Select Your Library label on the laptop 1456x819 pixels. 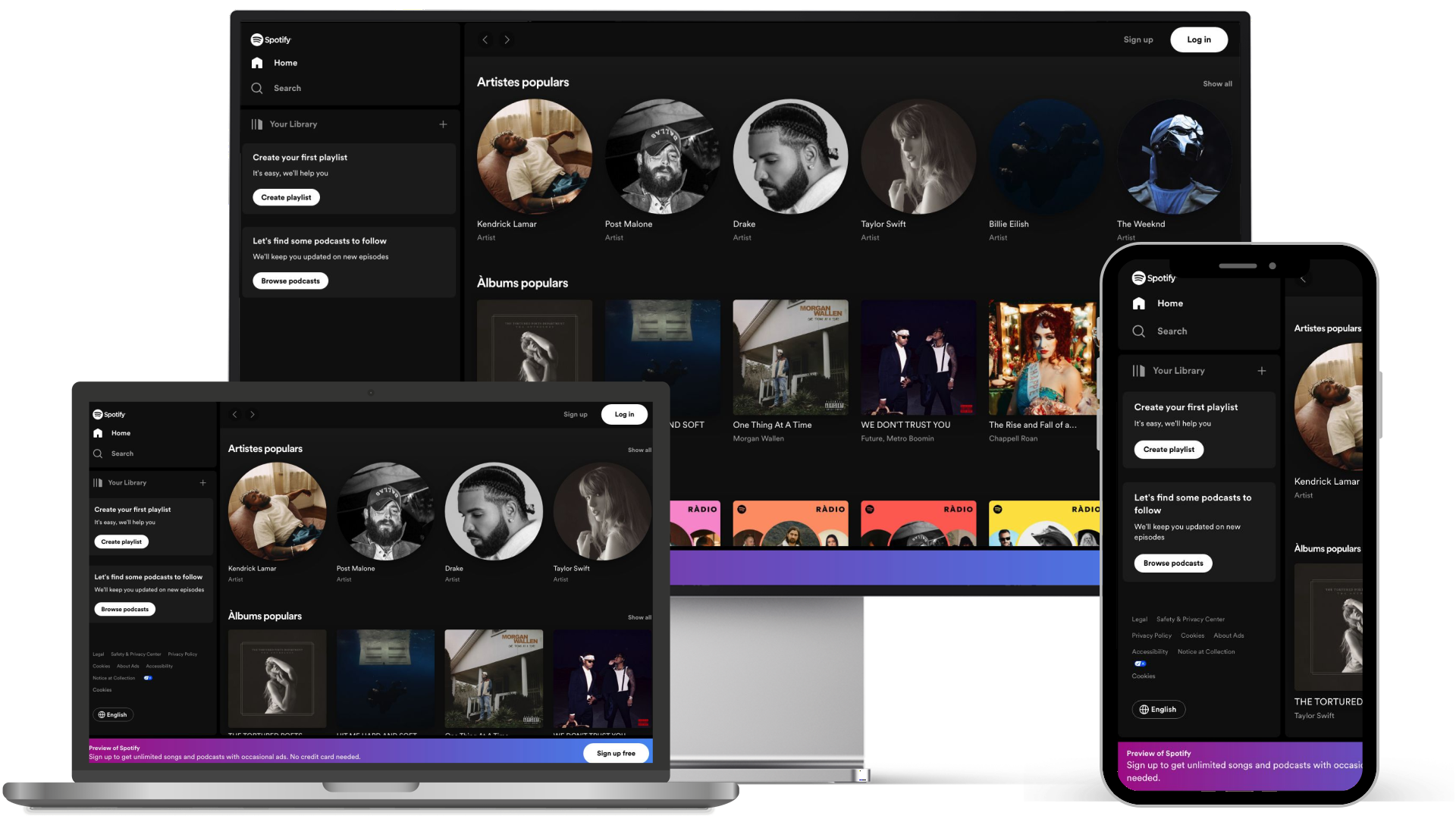coord(127,482)
